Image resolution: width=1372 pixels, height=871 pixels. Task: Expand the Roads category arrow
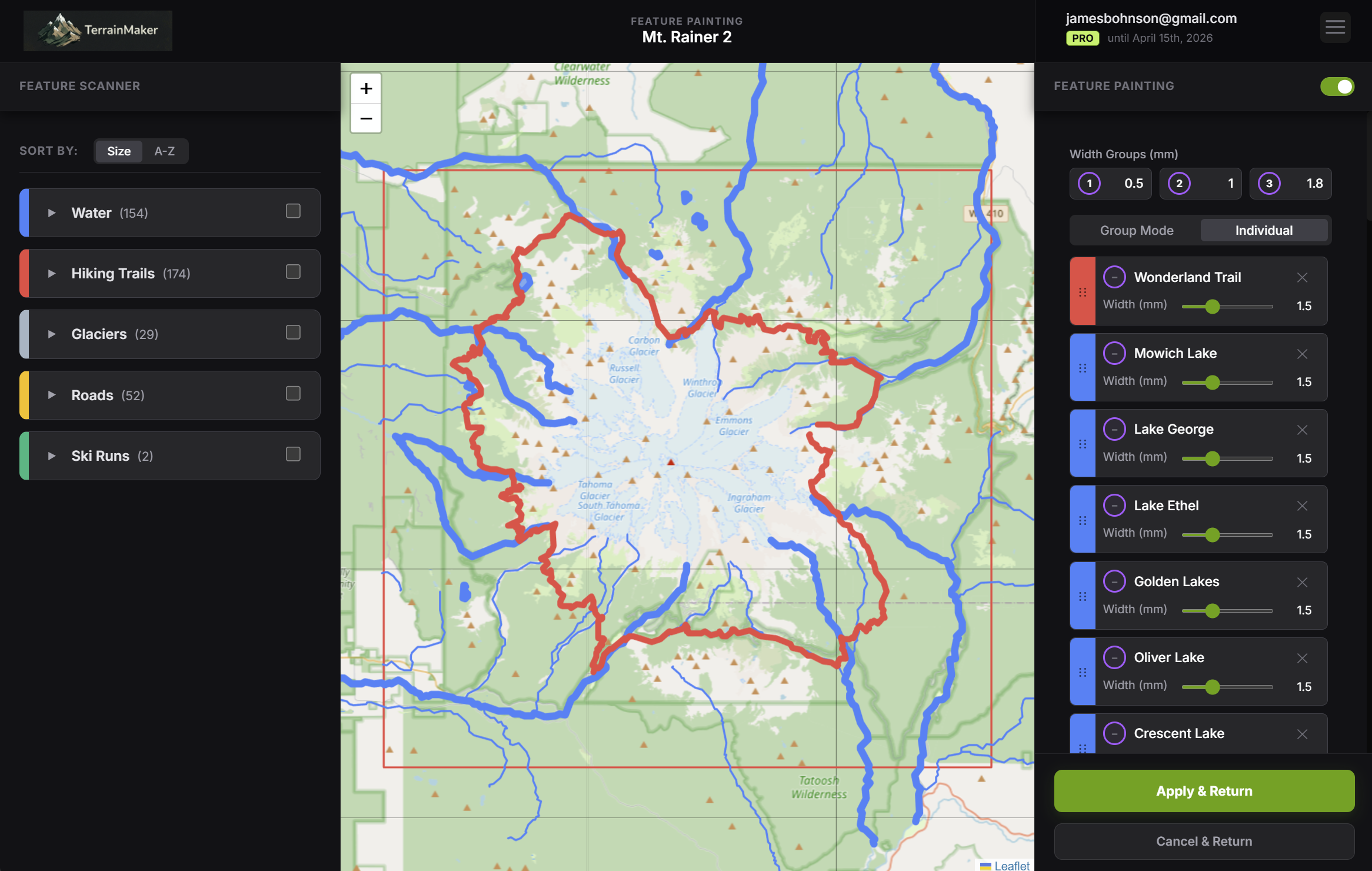52,395
